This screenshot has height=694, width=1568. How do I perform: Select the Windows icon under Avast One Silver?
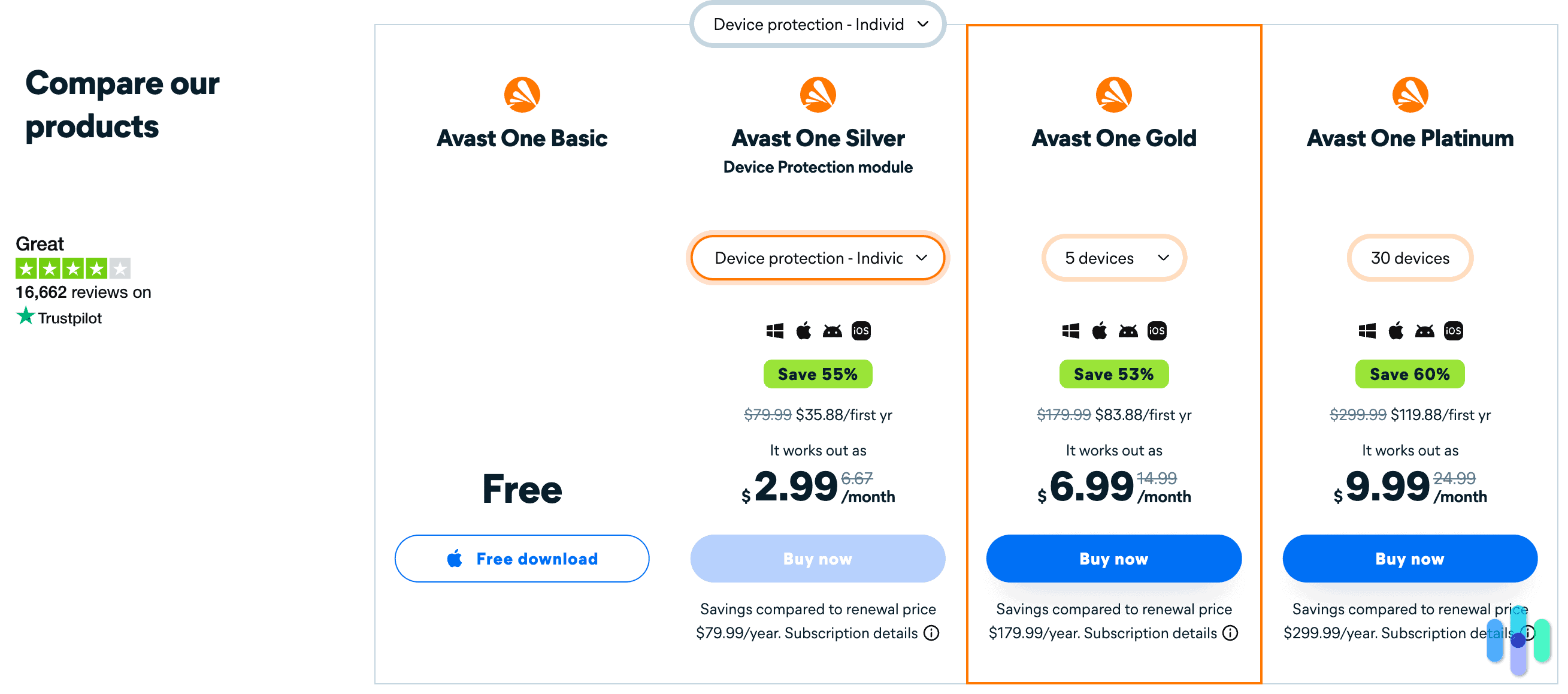tap(774, 330)
